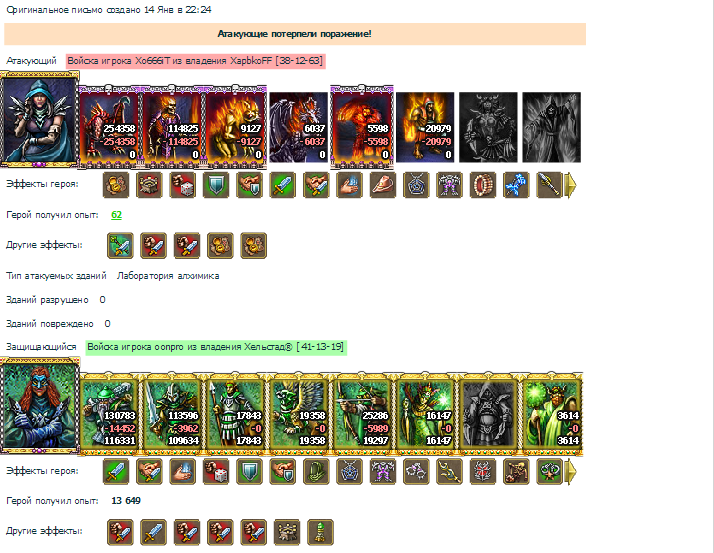Click the green key-and-sword icon in attacker's other effects
Image resolution: width=714 pixels, height=553 pixels.
click(x=120, y=246)
